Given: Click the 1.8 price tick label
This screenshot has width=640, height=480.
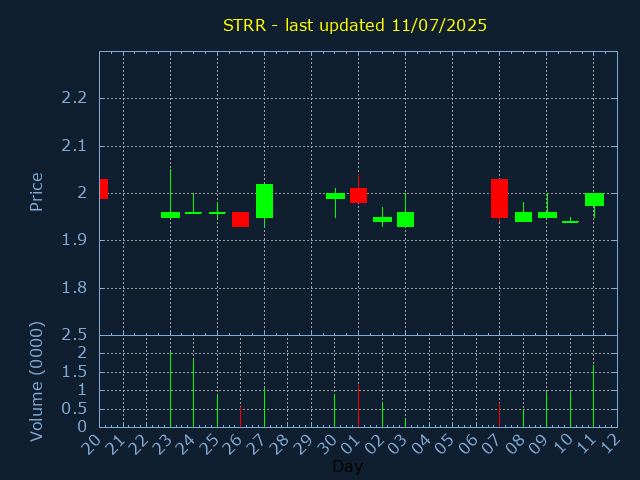Looking at the screenshot, I should pyautogui.click(x=74, y=288).
